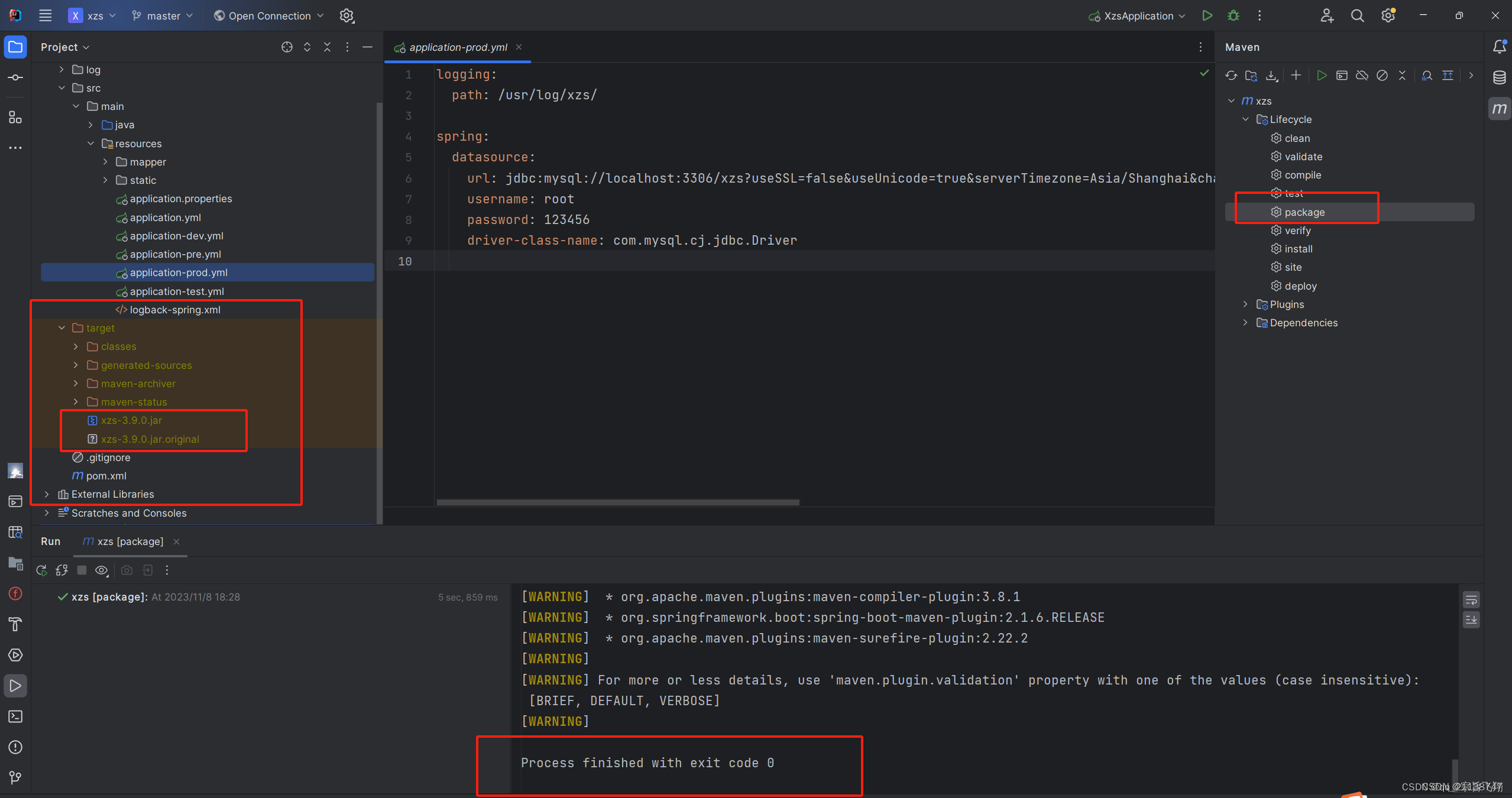Click the editor horizontal scrollbar
Screen dimensions: 1512x798
[x=618, y=502]
